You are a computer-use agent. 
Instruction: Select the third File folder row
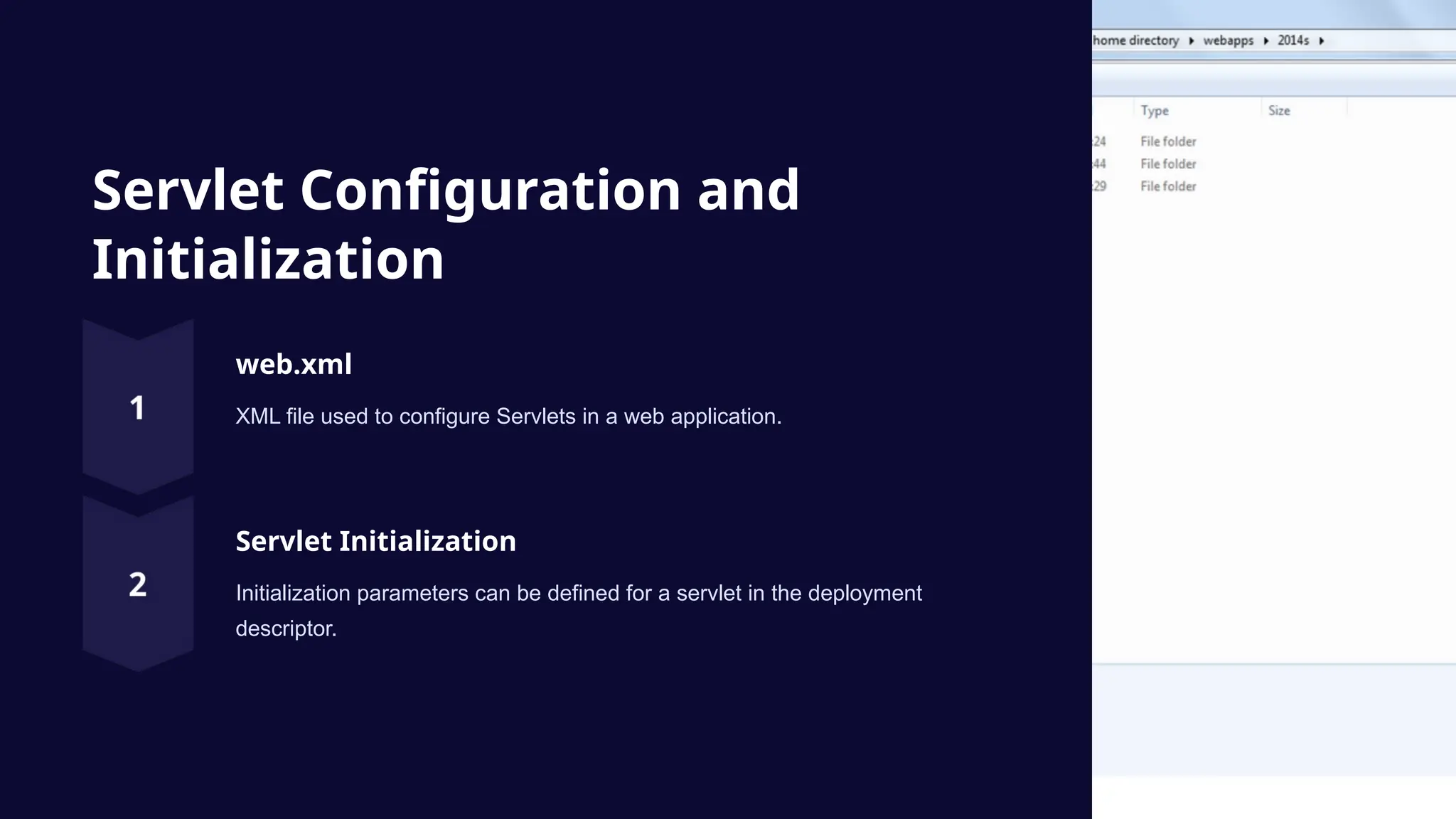(1168, 186)
